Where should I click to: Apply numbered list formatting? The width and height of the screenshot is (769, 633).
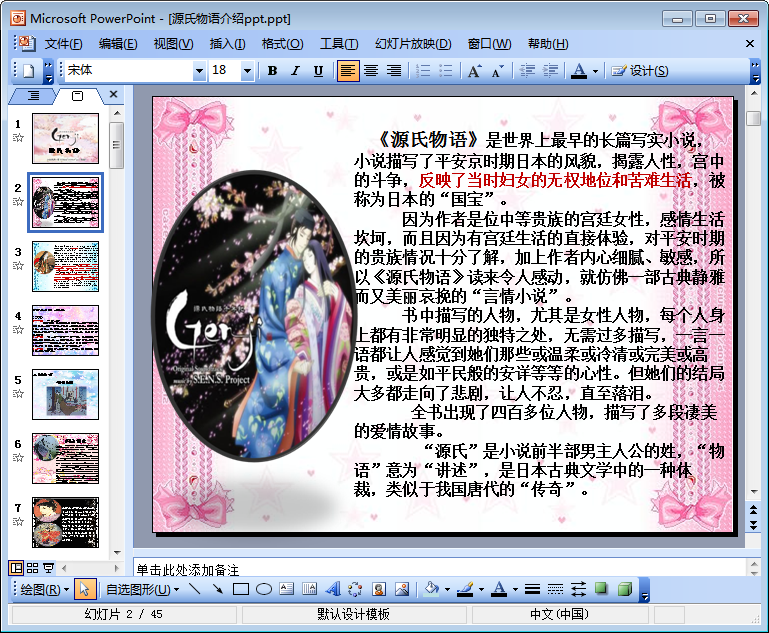pos(423,71)
